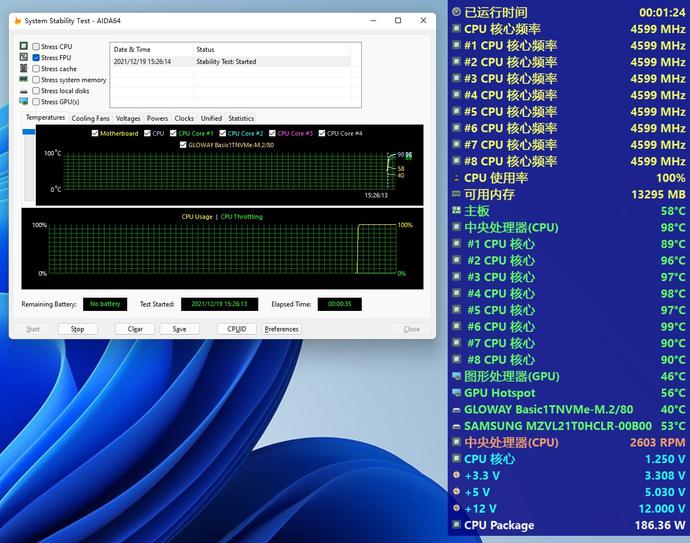690x543 pixels.
Task: Toggle the Motherboard graph checkbox
Action: pyautogui.click(x=95, y=133)
